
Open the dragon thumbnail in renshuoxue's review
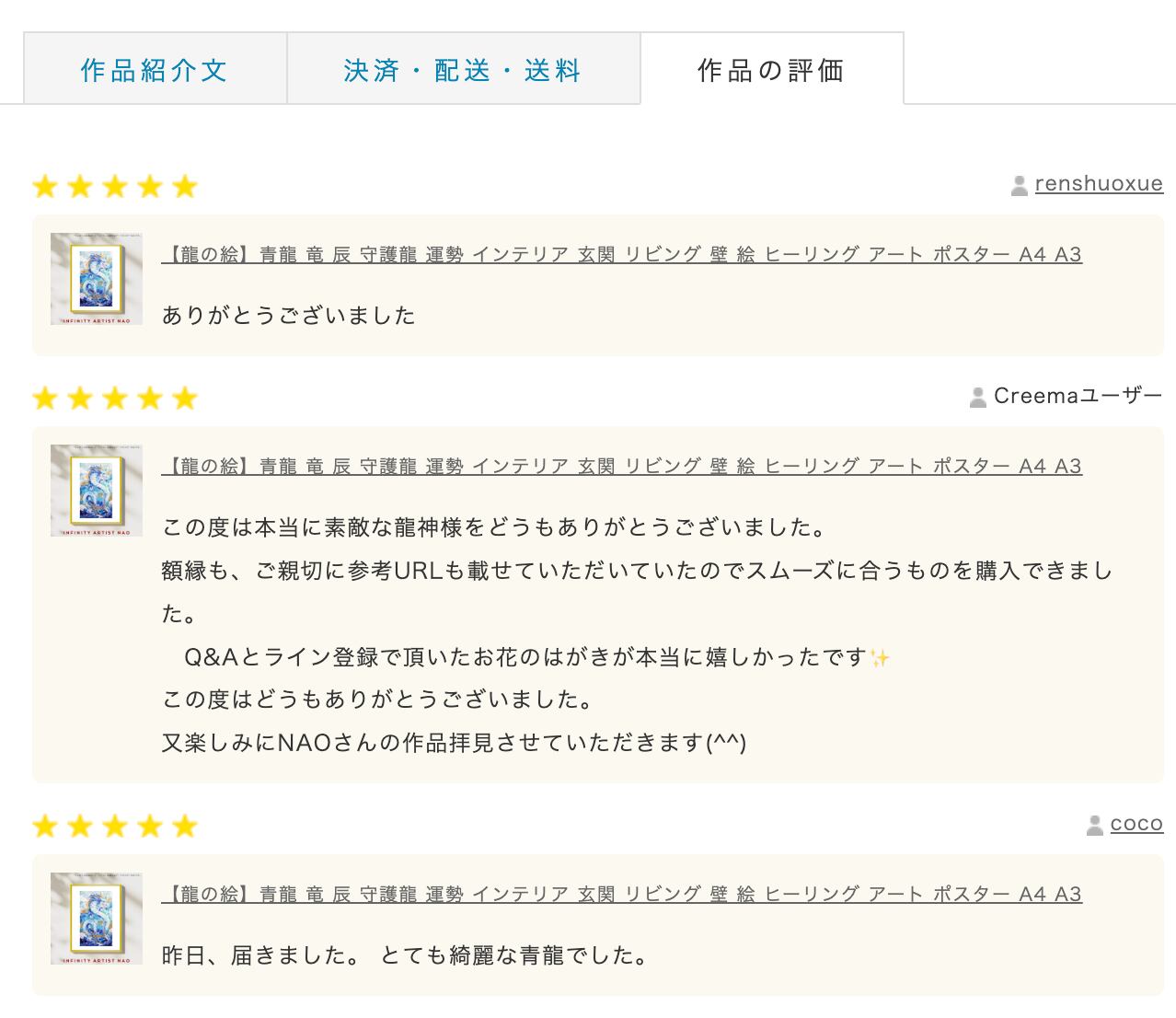click(97, 279)
